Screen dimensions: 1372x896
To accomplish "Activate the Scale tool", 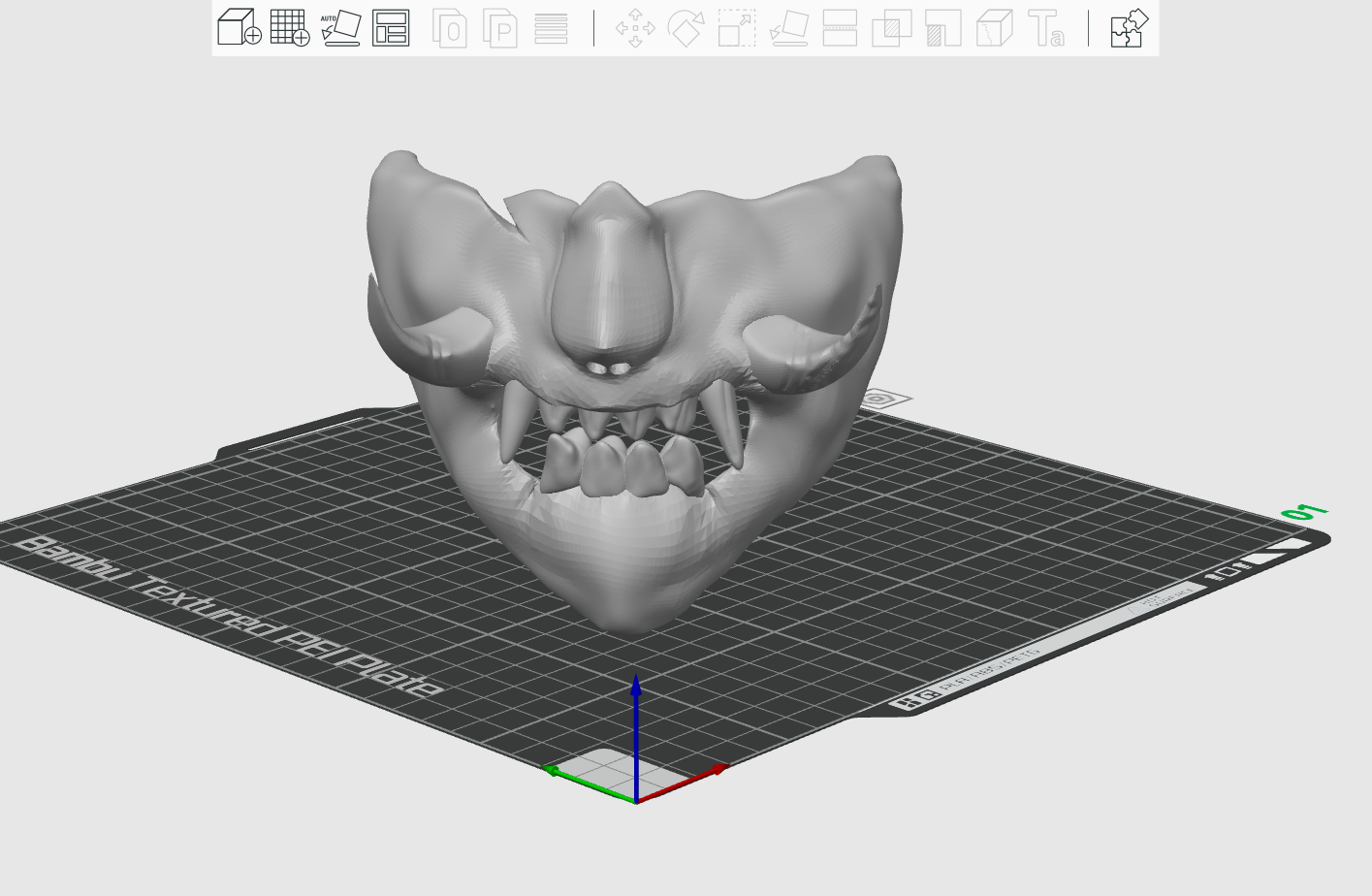I will tap(737, 28).
